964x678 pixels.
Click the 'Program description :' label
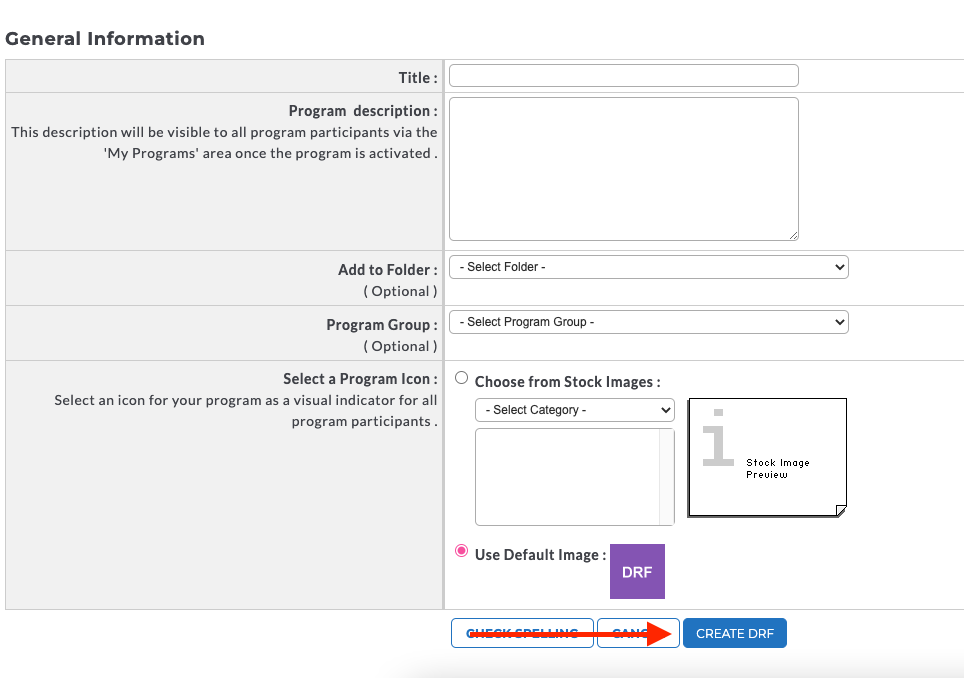(363, 111)
